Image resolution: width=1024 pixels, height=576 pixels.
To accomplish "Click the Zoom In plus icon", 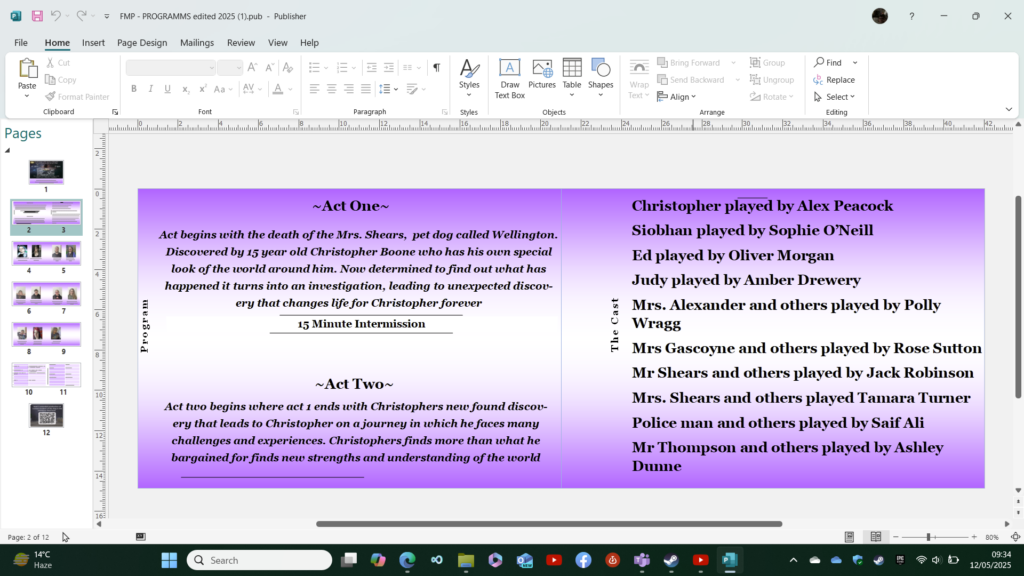I will [x=974, y=537].
